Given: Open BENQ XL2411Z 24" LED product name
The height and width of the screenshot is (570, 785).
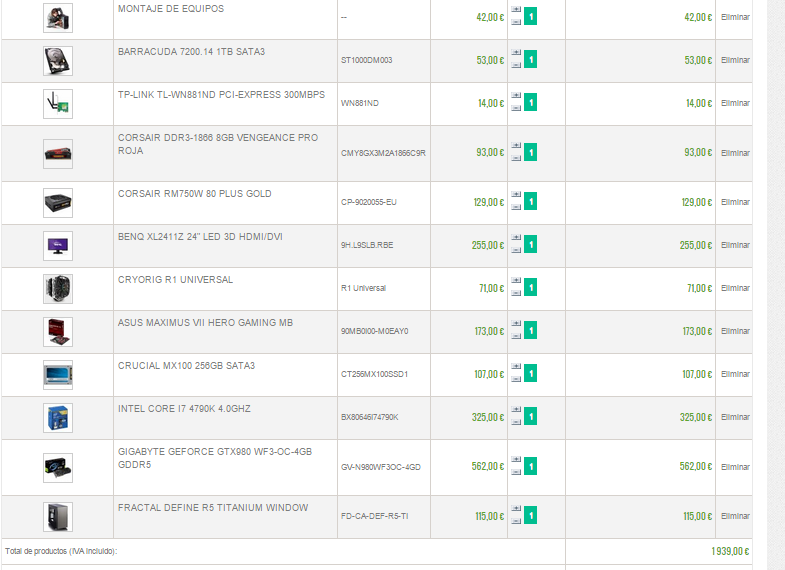Looking at the screenshot, I should tap(200, 237).
